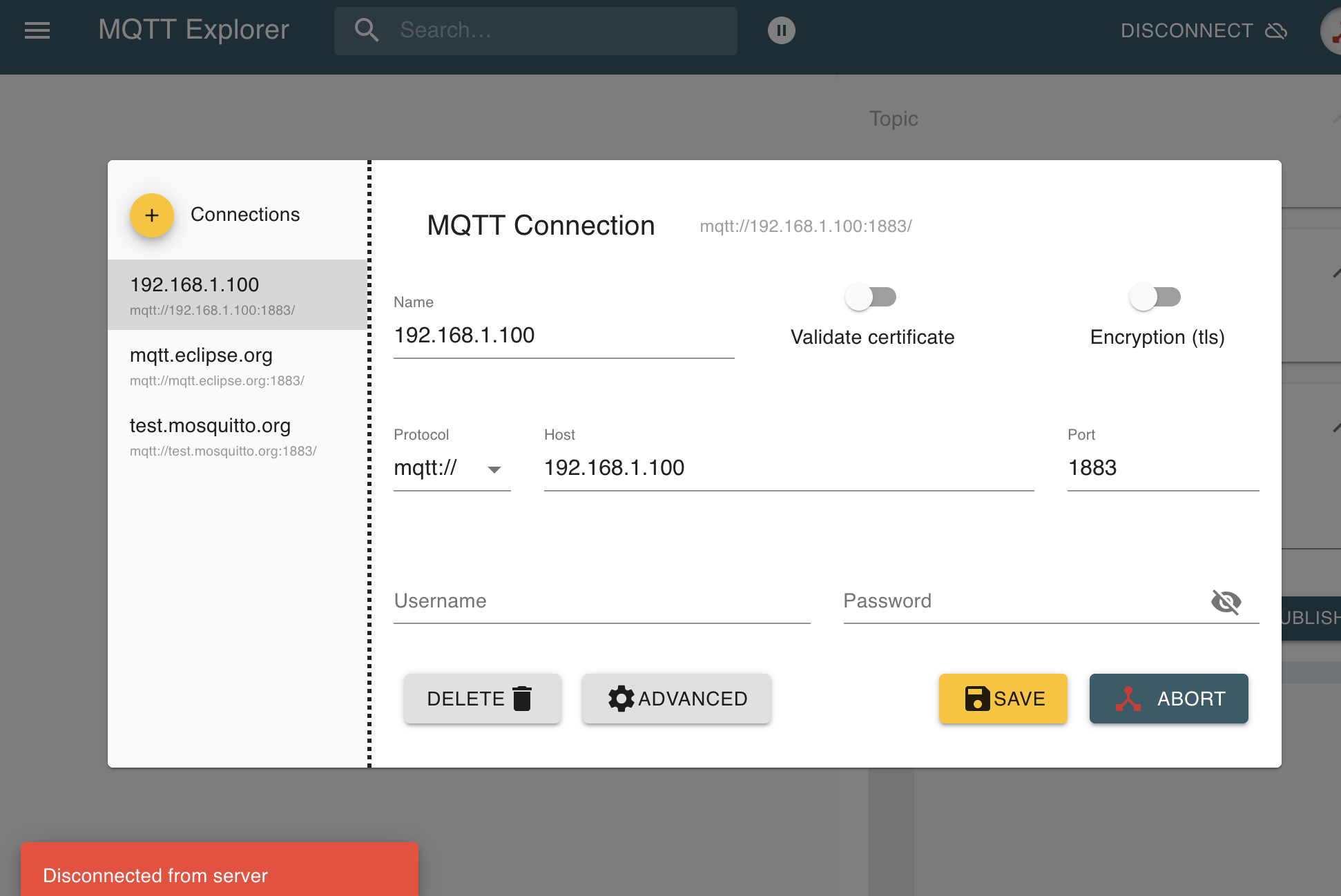Click the ABORT button
This screenshot has height=896, width=1341.
(x=1169, y=699)
